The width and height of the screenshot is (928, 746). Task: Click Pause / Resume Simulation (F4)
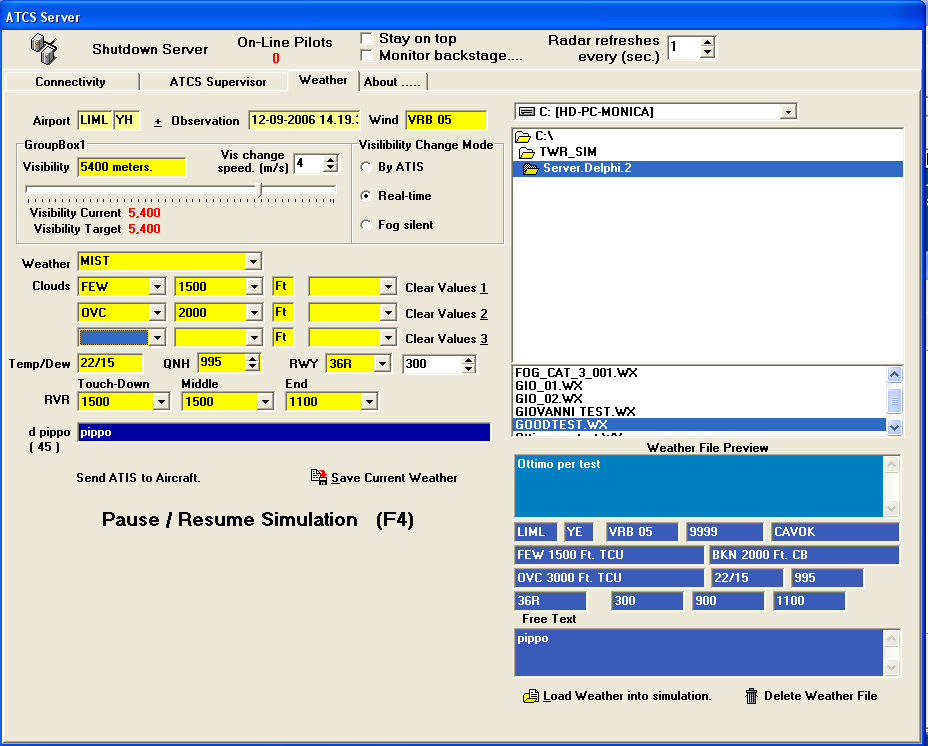[257, 519]
